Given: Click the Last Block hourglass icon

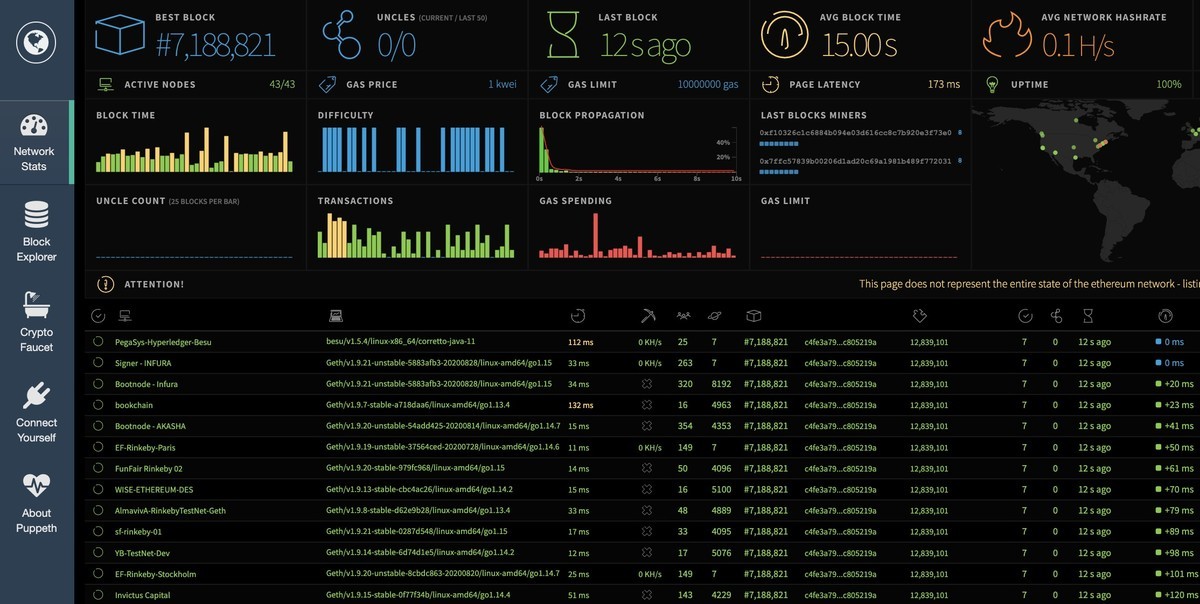Looking at the screenshot, I should pyautogui.click(x=565, y=36).
